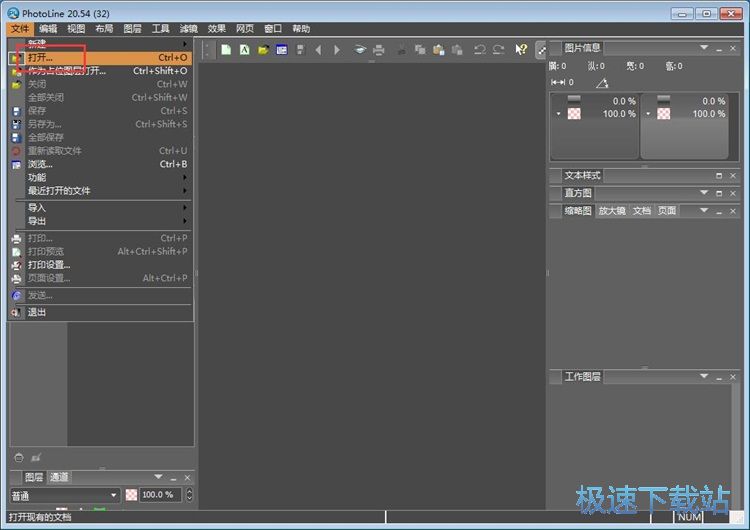Image resolution: width=750 pixels, height=530 pixels.
Task: Click the scanner icon in toolbar
Action: coord(360,49)
